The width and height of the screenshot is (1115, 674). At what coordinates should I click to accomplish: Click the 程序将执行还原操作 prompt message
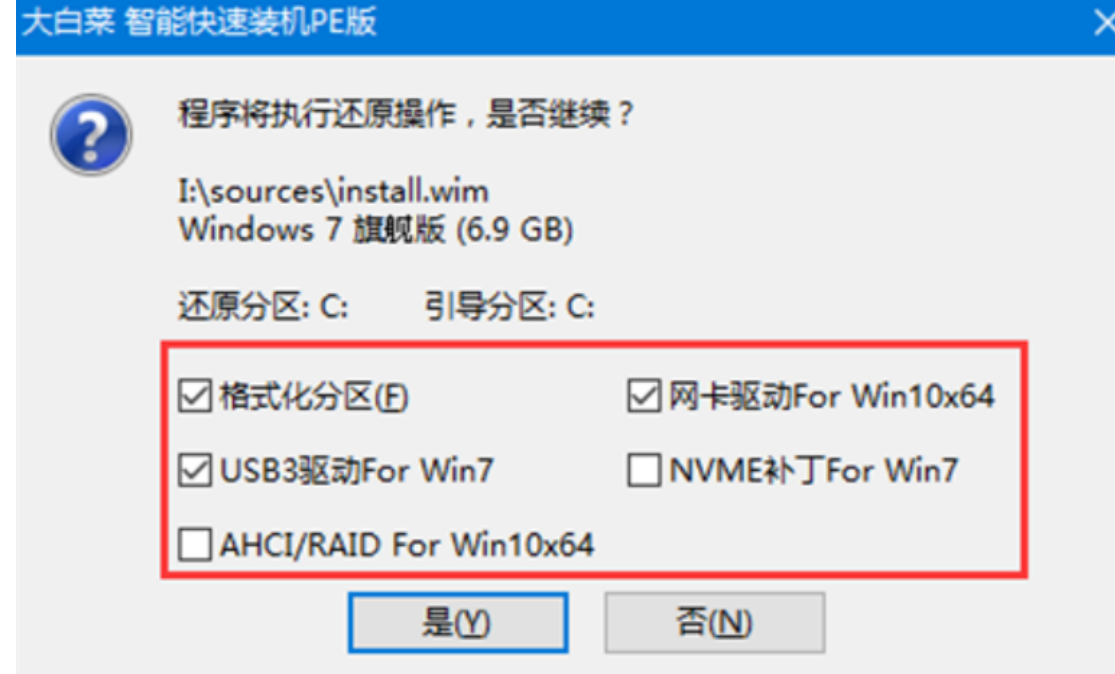point(405,114)
